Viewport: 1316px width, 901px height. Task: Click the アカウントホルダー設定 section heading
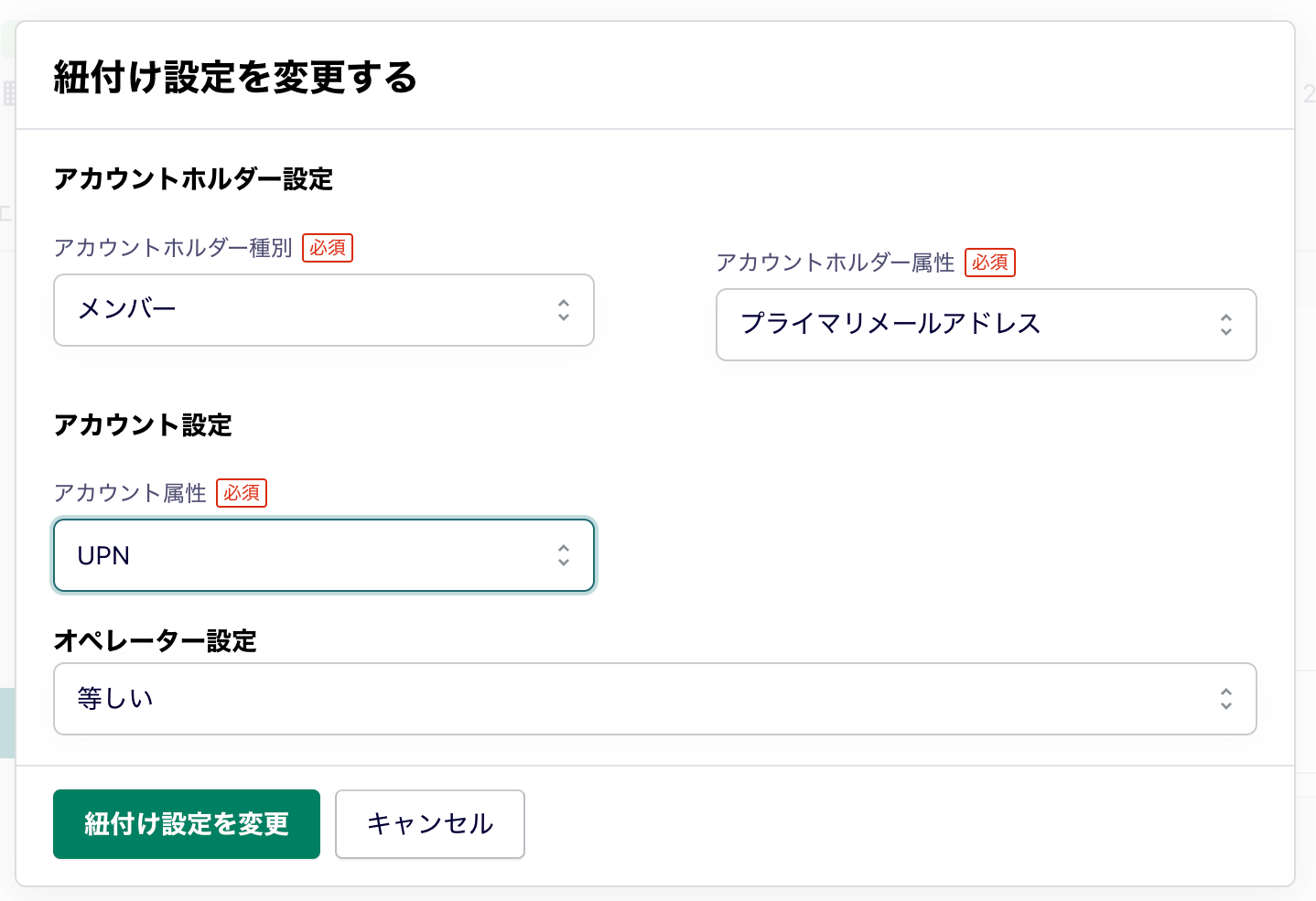(x=193, y=178)
